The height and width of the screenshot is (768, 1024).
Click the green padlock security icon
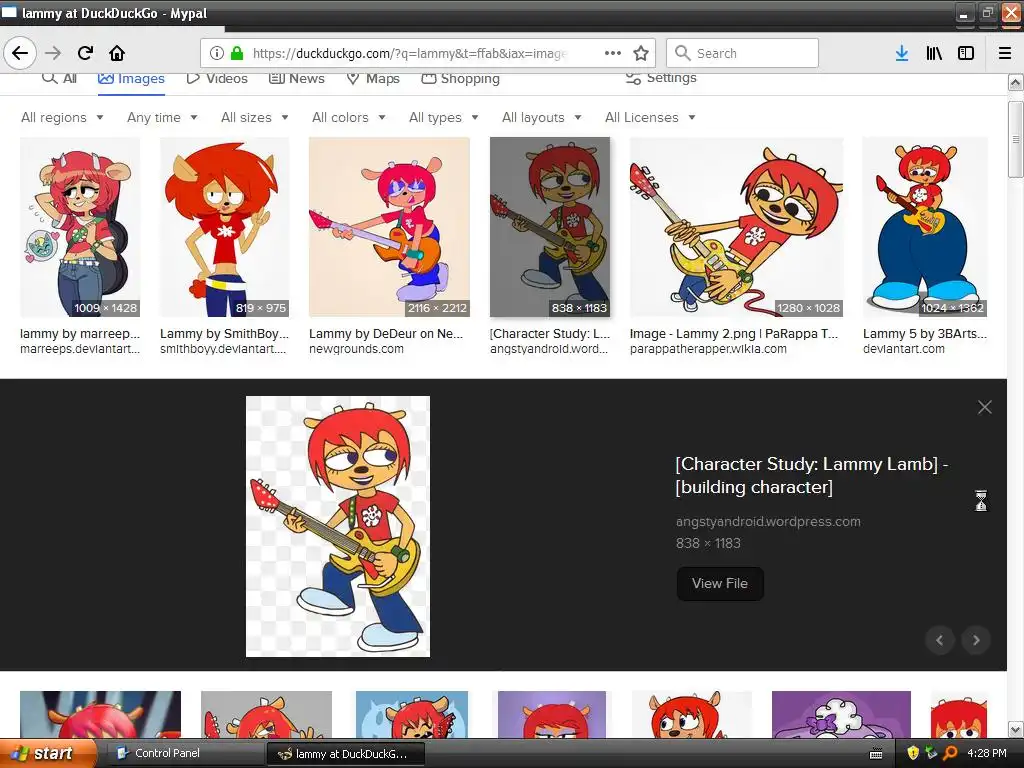click(x=237, y=53)
